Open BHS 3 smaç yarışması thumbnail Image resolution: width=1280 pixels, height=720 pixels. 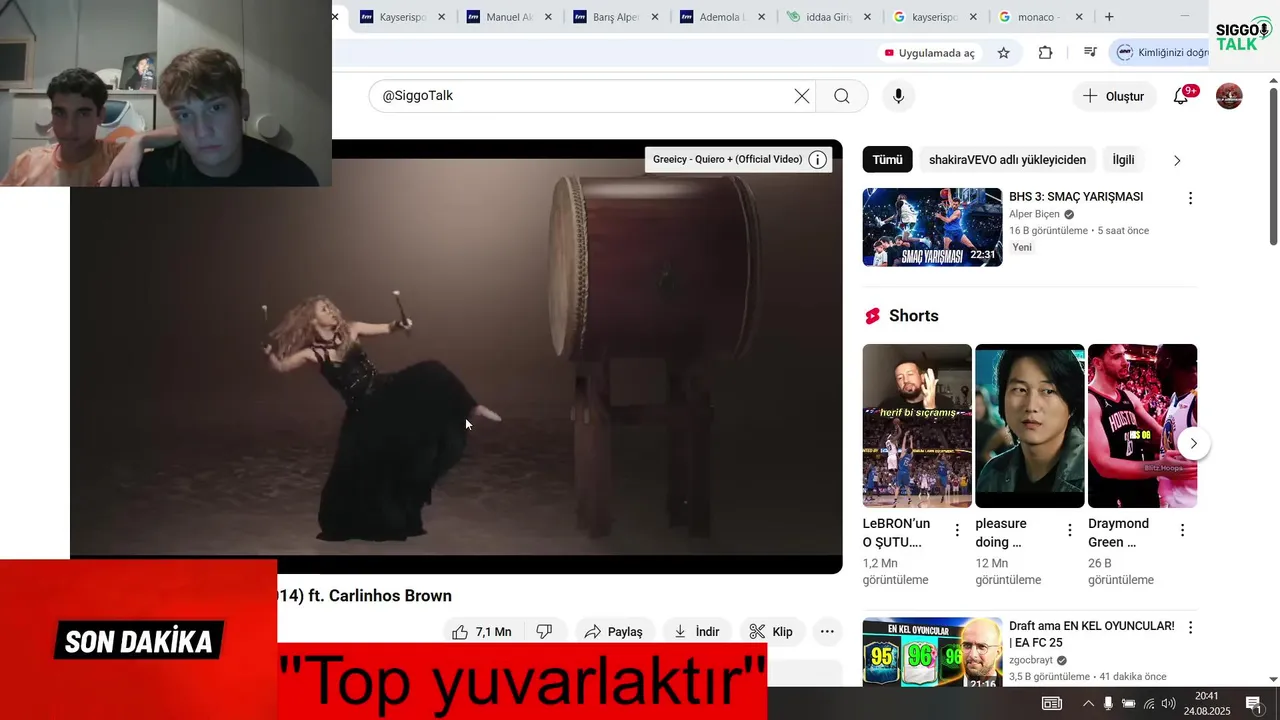pos(932,227)
